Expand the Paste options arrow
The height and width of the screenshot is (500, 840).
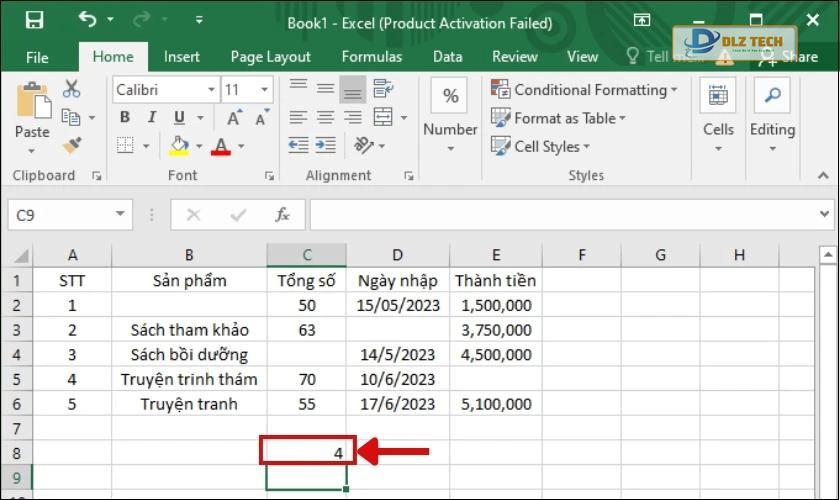pyautogui.click(x=32, y=151)
